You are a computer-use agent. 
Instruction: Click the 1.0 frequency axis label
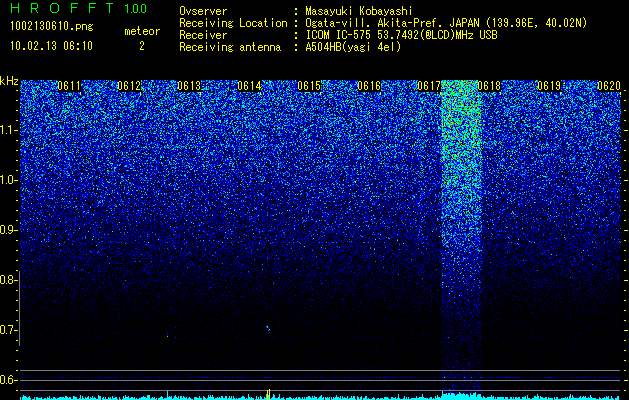point(8,180)
